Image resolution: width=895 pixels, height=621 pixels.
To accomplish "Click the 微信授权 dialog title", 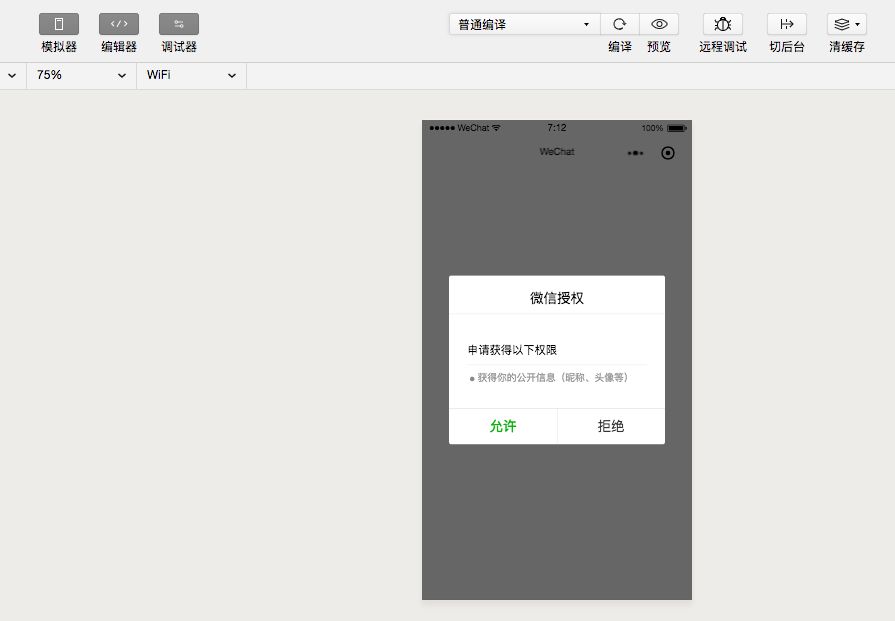I will pos(557,298).
